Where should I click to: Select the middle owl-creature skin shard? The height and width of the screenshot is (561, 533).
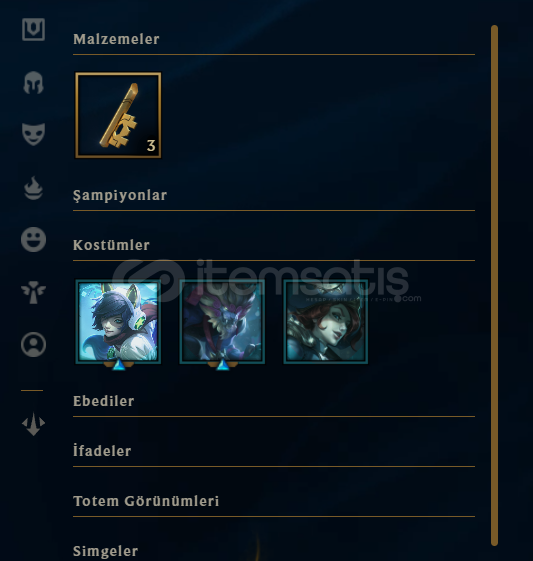coord(222,322)
